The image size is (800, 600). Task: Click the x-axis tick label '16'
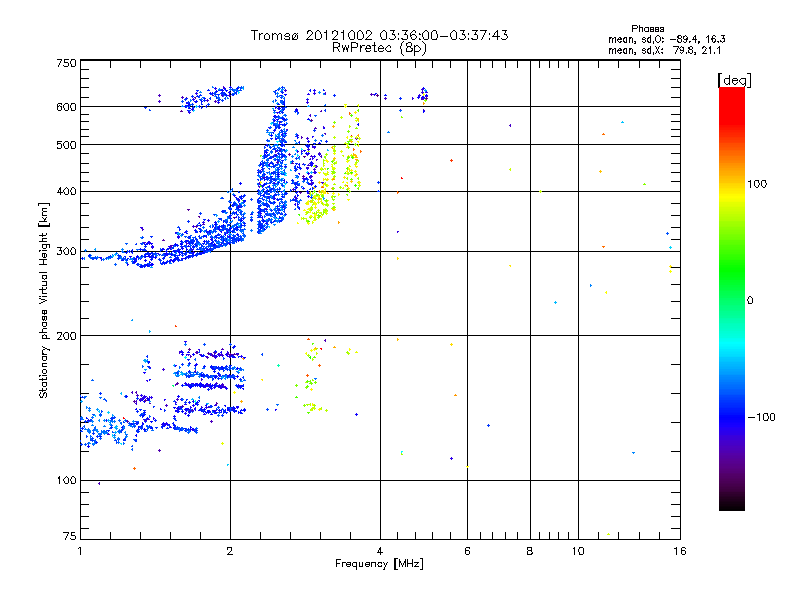680,551
